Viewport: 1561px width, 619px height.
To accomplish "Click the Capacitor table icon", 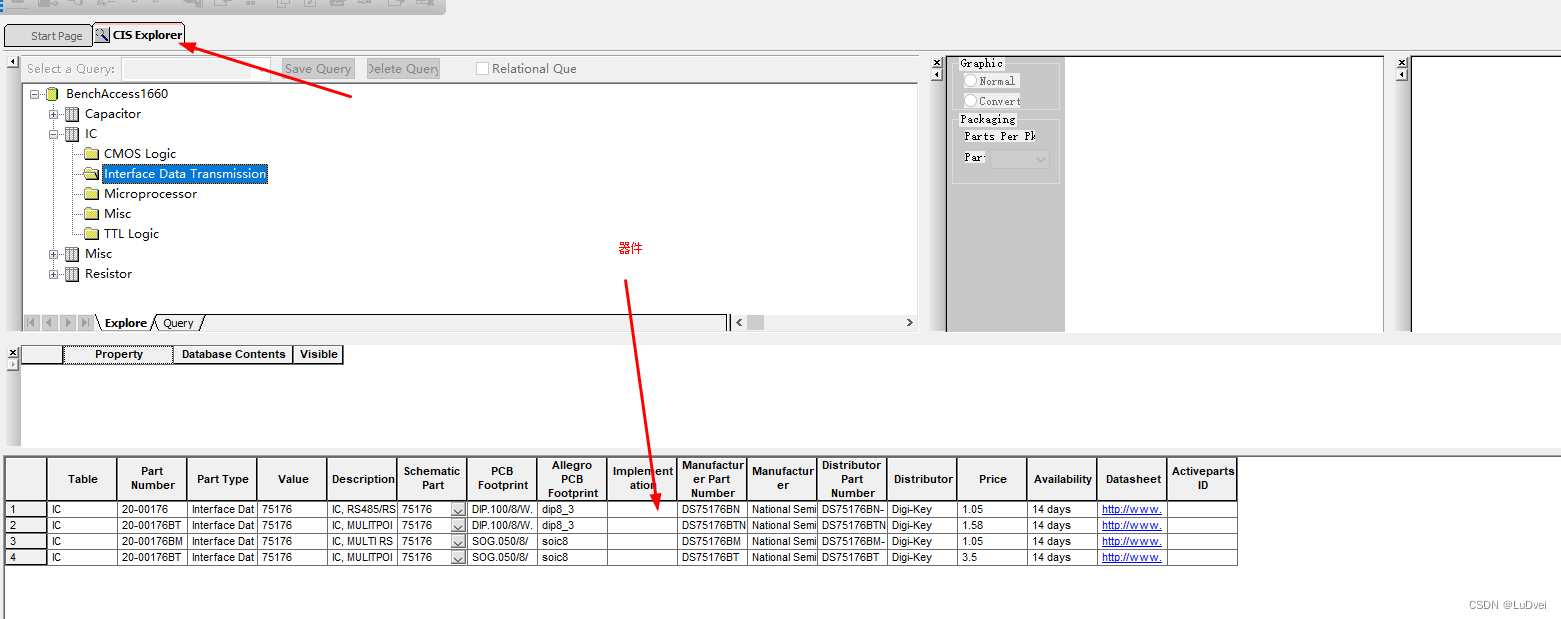I will coord(71,114).
